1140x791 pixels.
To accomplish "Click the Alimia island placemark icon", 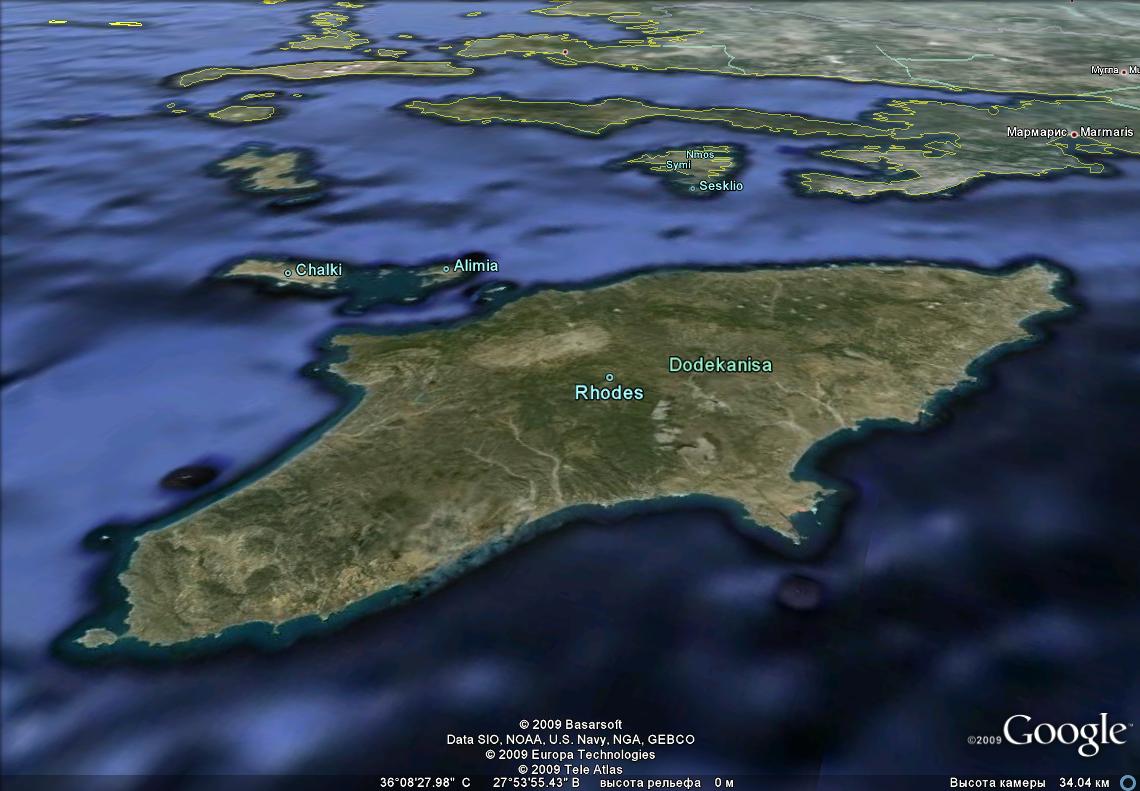I will tap(446, 268).
